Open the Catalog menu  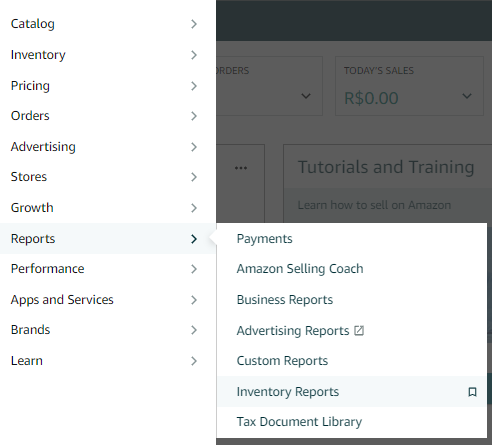108,24
